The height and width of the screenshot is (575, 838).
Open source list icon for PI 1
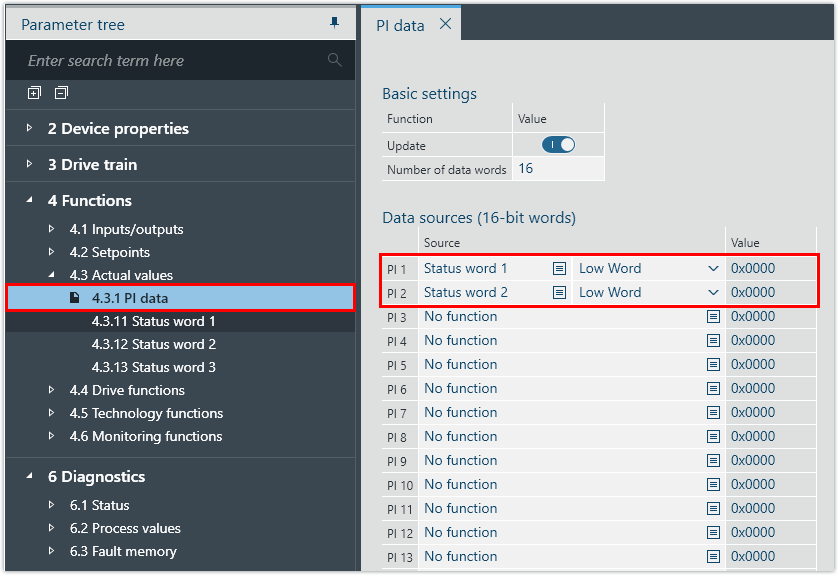pos(560,268)
